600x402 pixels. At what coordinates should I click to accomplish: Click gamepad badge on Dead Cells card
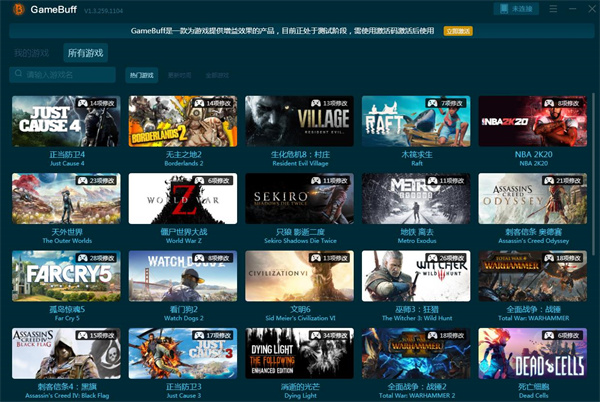pos(562,335)
